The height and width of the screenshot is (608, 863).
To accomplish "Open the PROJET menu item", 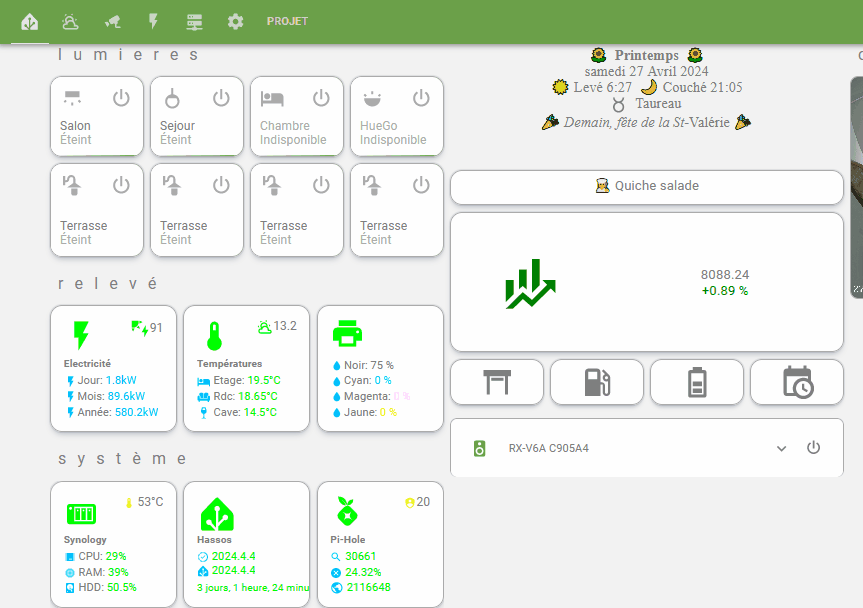I will tap(287, 21).
